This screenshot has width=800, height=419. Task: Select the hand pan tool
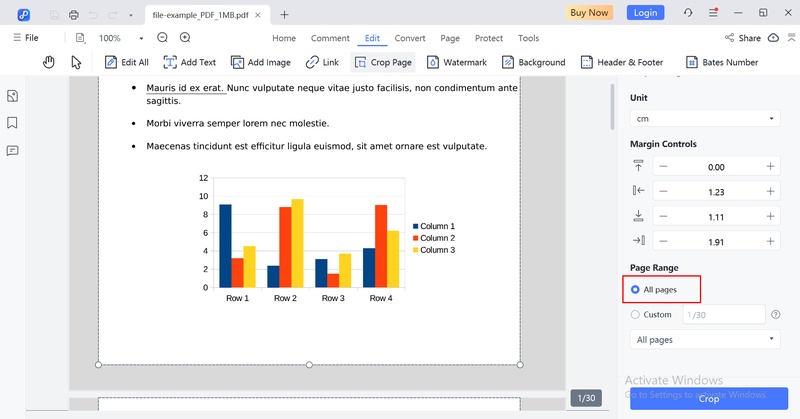49,62
